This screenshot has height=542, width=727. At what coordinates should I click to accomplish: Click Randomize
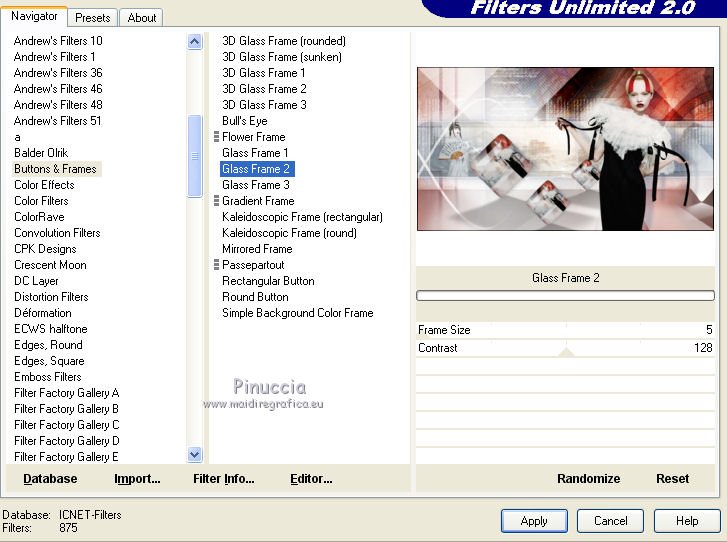[588, 478]
